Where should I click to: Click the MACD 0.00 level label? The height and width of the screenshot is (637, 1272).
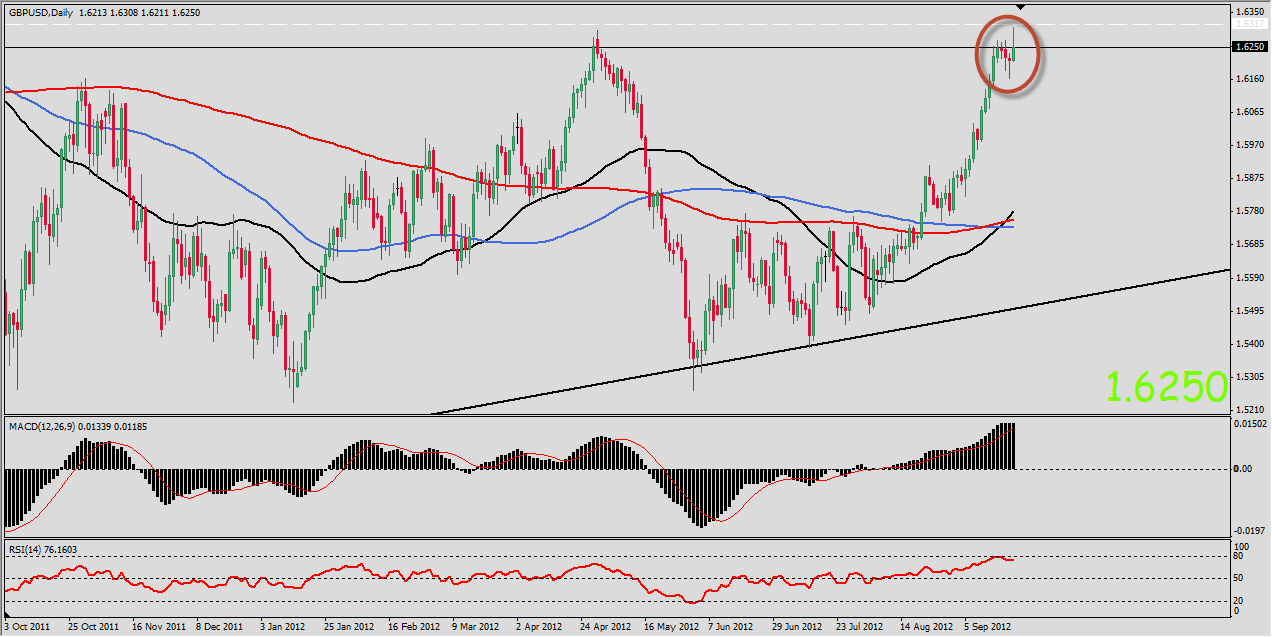coord(1242,469)
